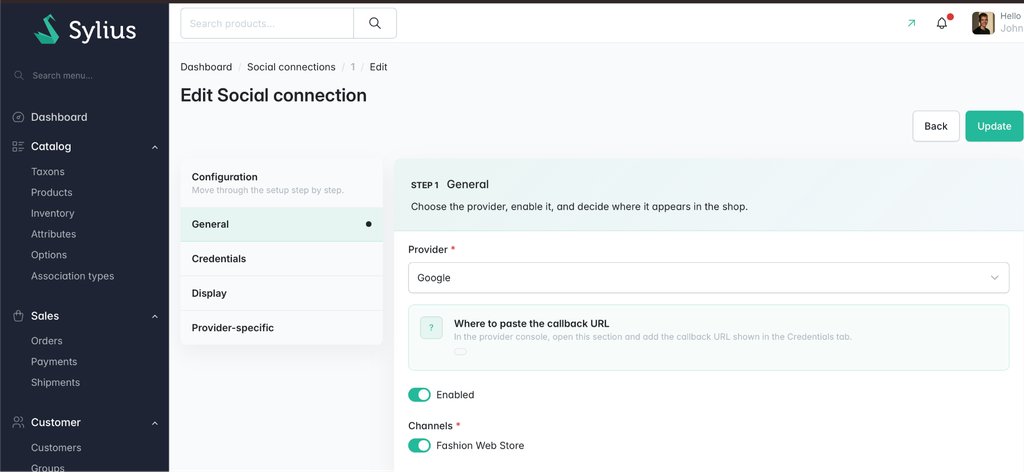Click the small pill under callback hint
The height and width of the screenshot is (472, 1024).
tap(460, 352)
